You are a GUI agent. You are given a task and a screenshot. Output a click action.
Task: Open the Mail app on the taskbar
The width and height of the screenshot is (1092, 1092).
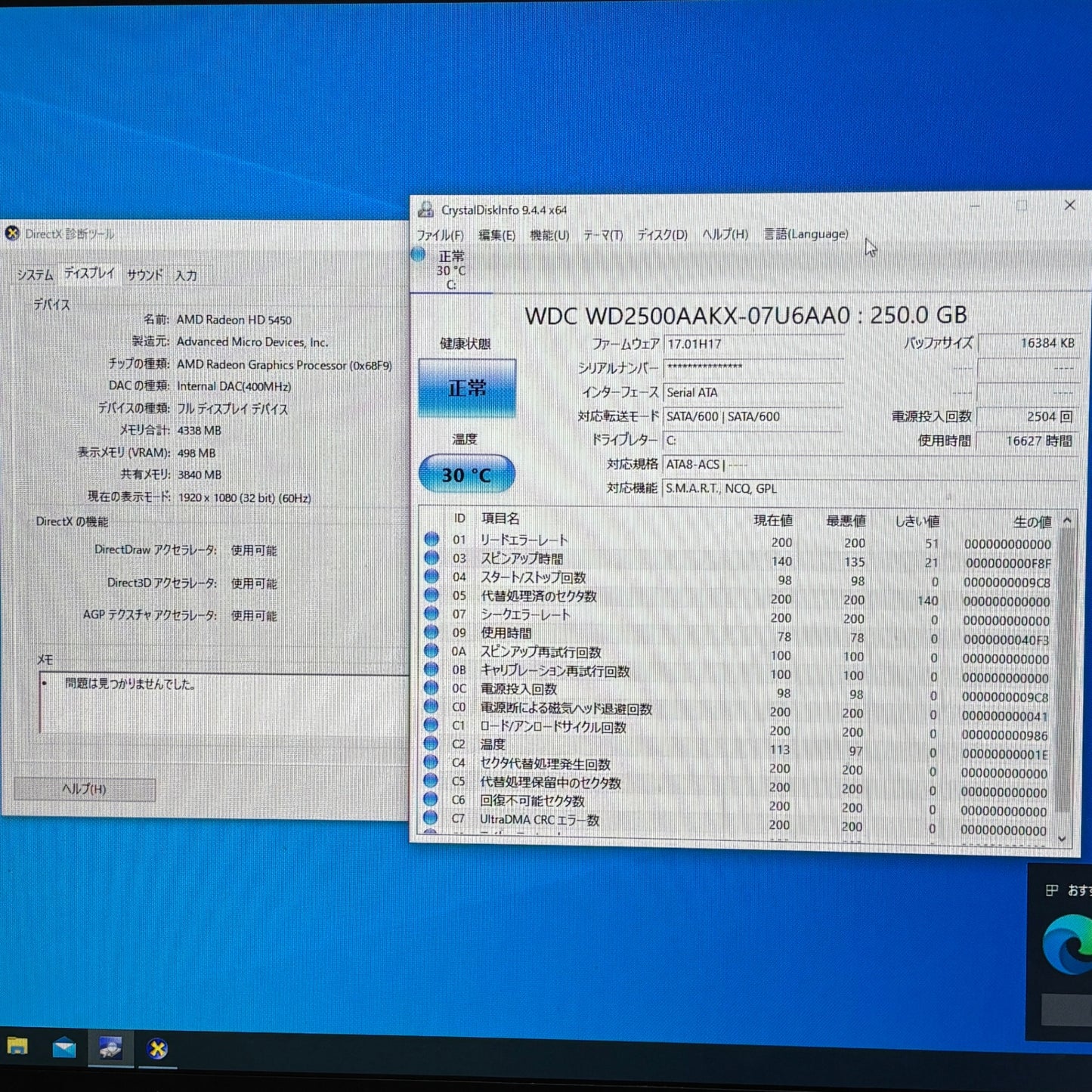pos(64,1047)
